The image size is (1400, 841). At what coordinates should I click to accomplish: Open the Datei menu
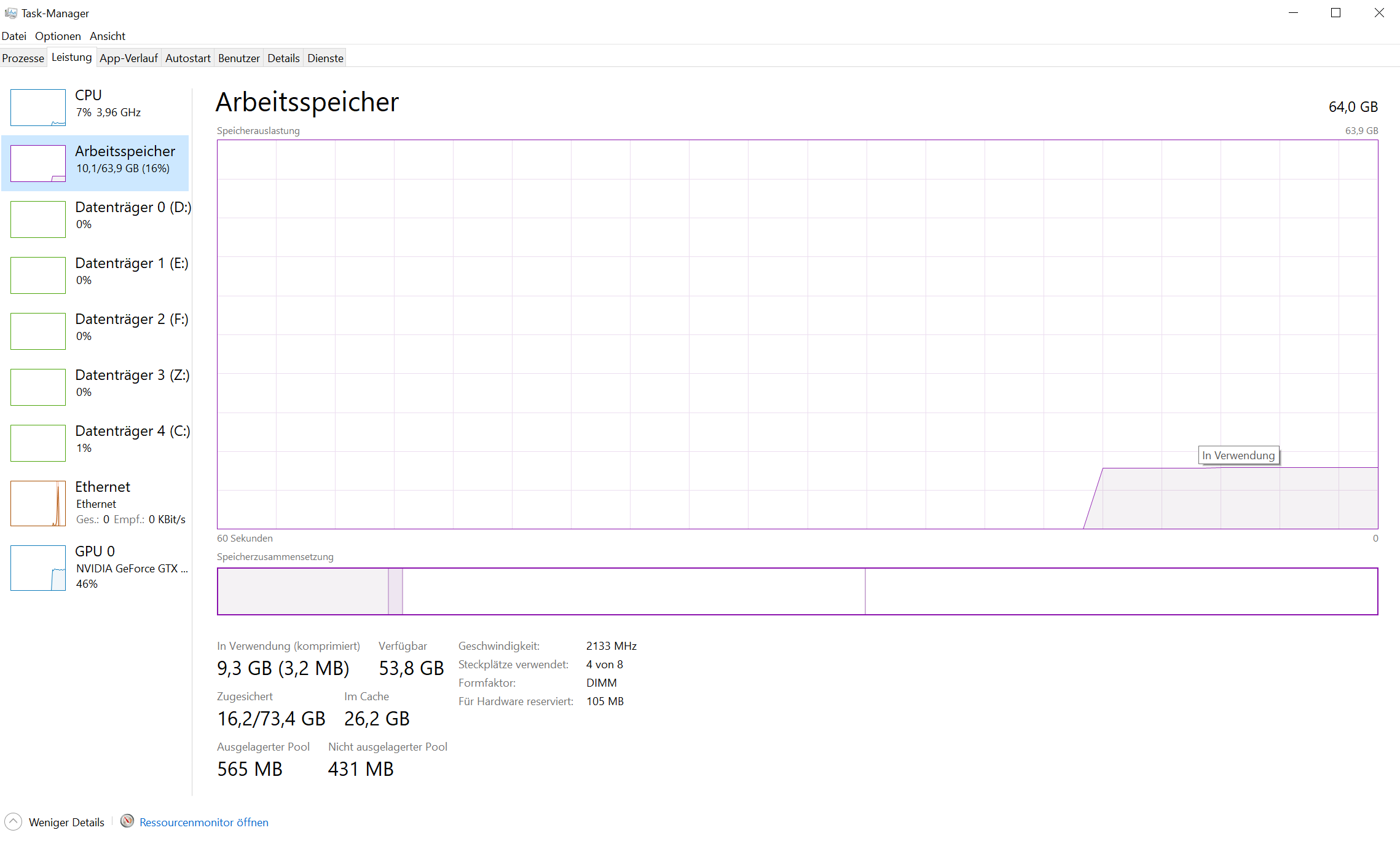pyautogui.click(x=14, y=36)
